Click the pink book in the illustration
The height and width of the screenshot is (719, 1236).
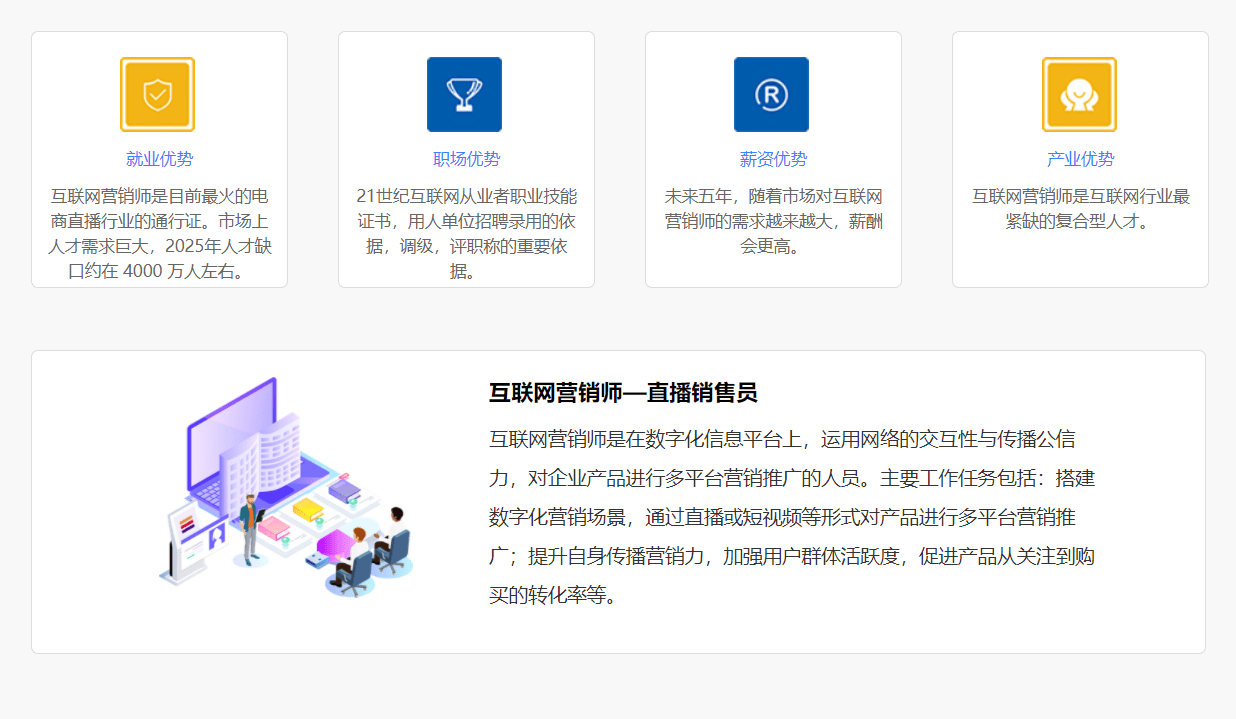point(273,526)
